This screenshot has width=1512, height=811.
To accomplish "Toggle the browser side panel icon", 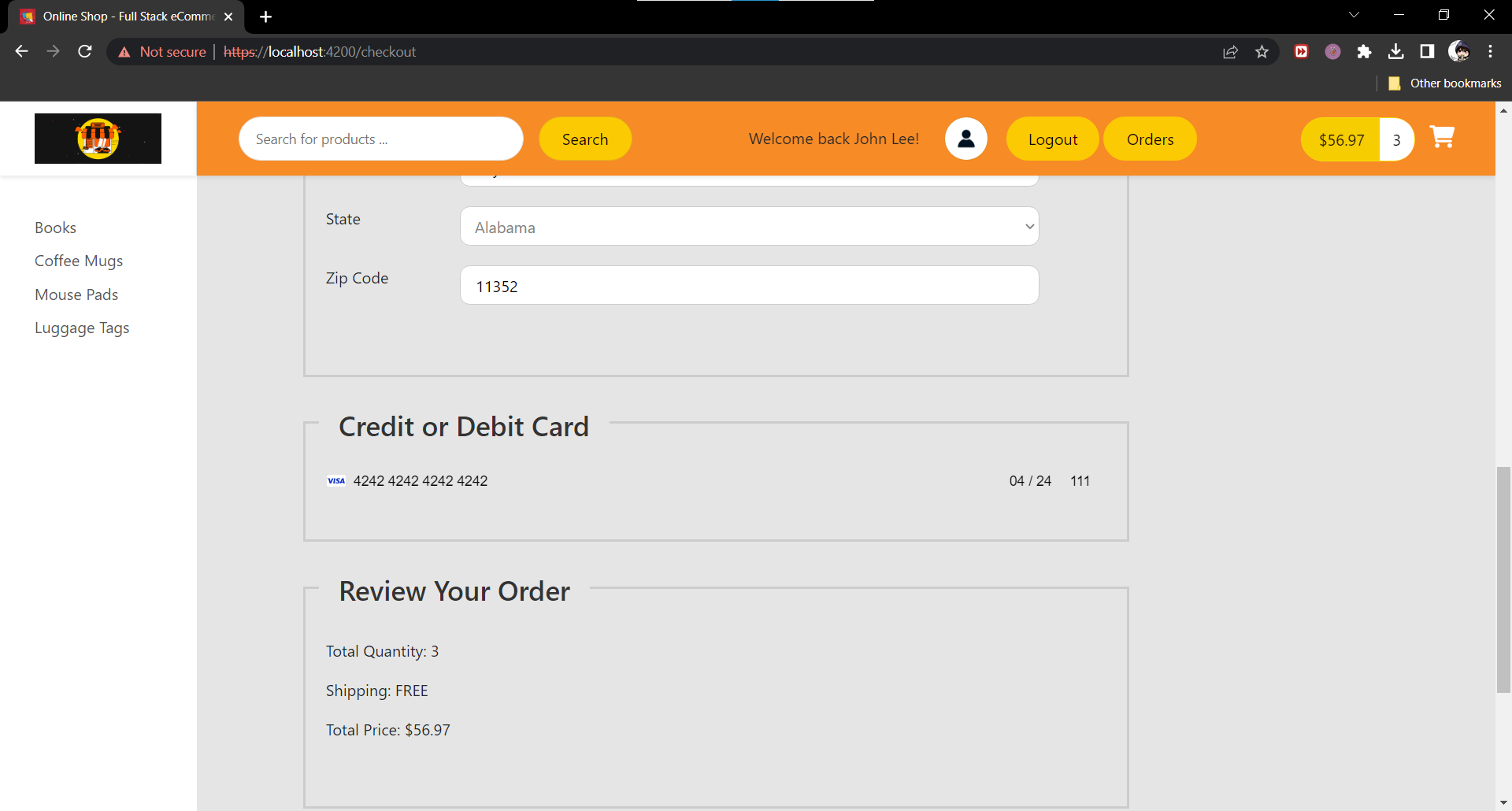I will point(1427,52).
